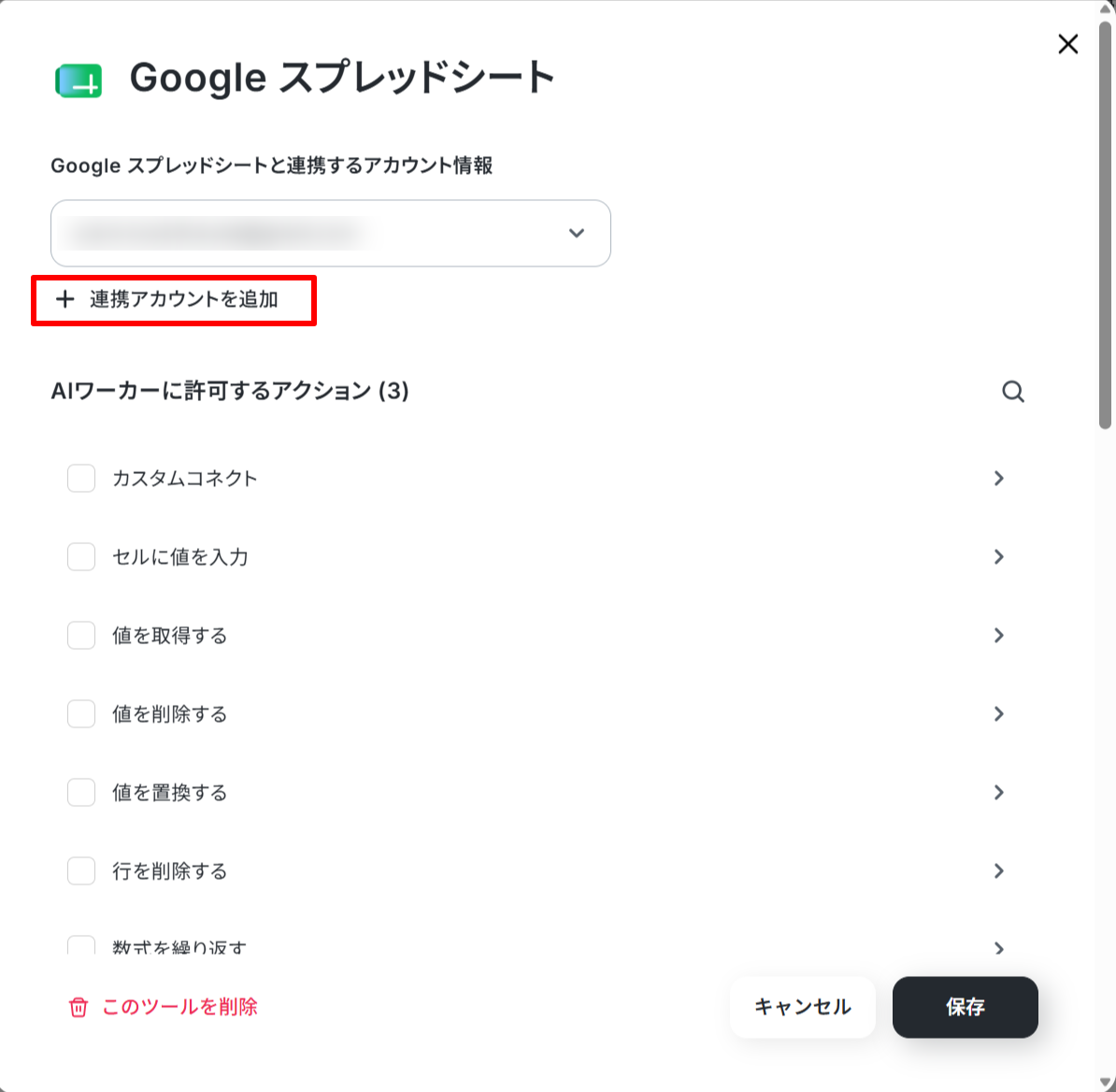The height and width of the screenshot is (1092, 1116).
Task: Click the Google Sheets app icon
Action: coord(79,80)
